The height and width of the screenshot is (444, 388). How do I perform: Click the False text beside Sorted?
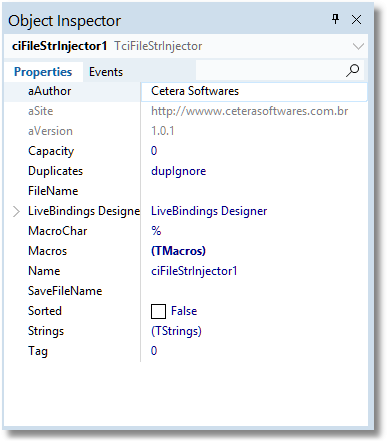(184, 311)
